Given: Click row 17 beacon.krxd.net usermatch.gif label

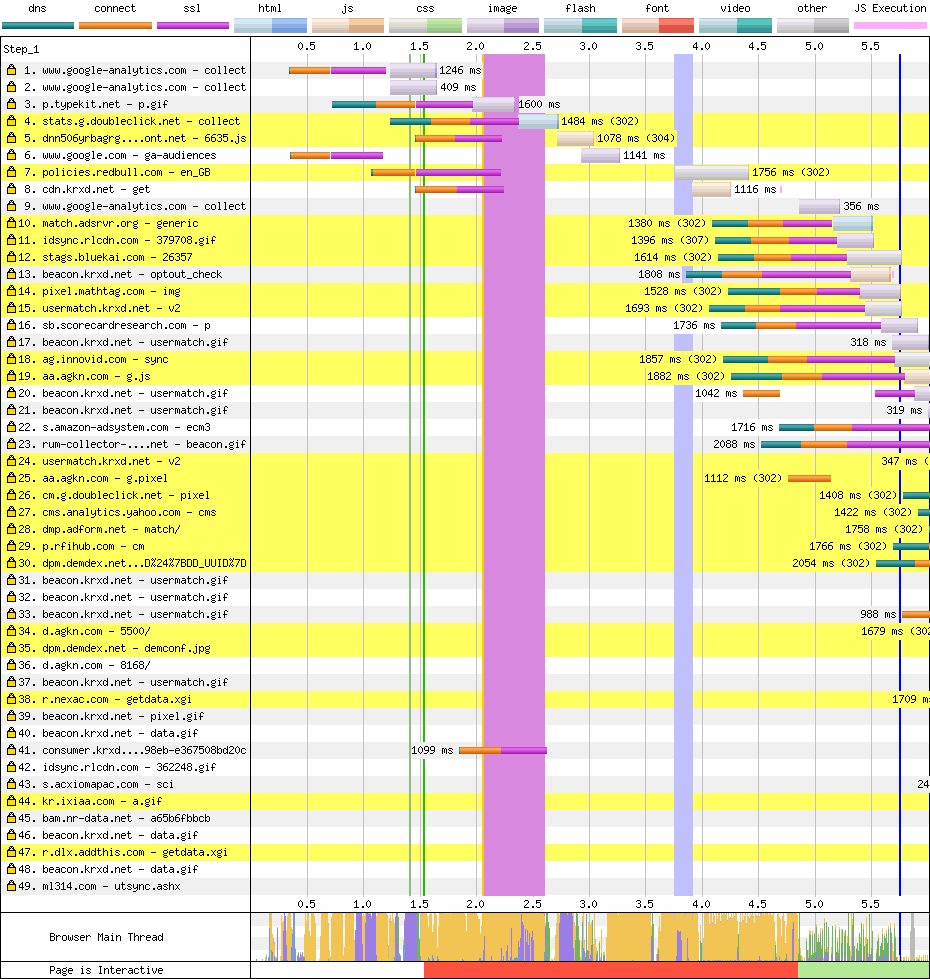Looking at the screenshot, I should click(135, 342).
